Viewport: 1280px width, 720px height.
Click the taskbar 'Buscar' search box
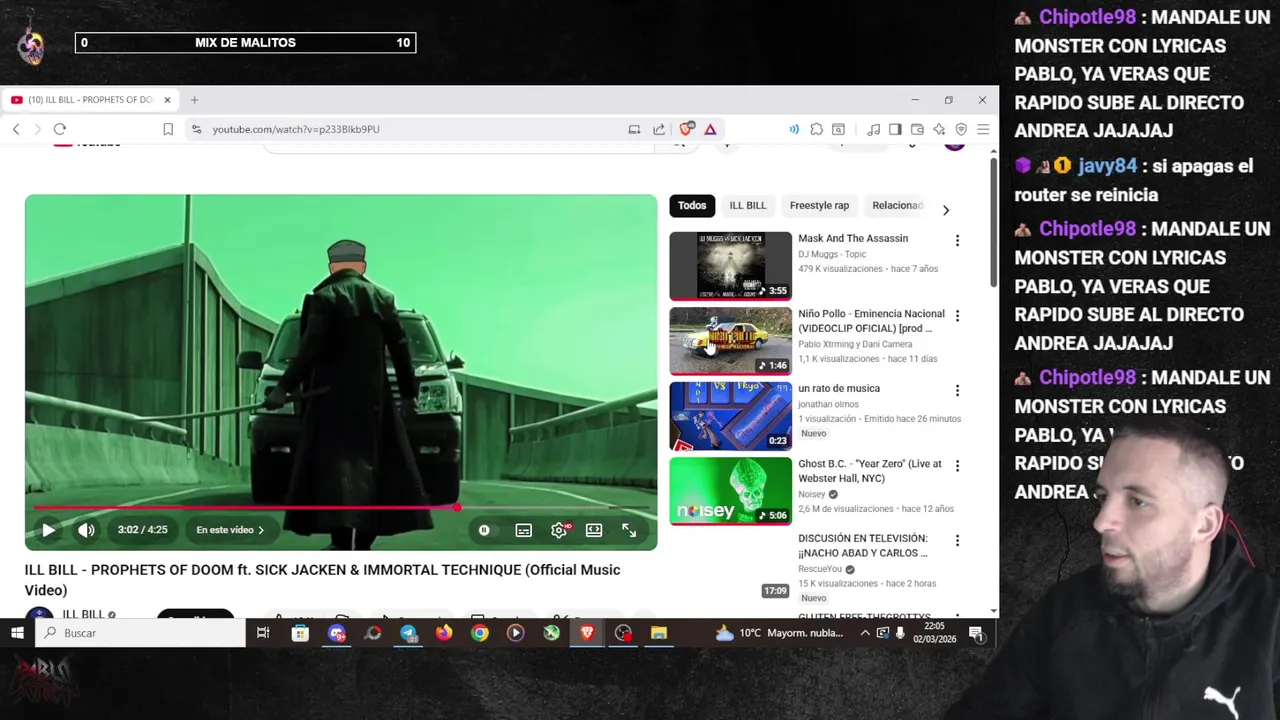(140, 633)
